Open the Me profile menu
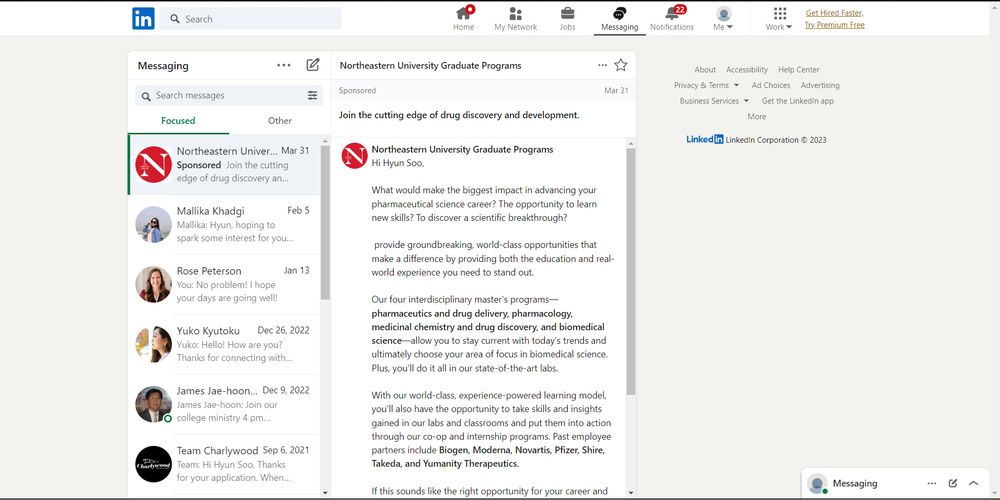Screen dimensions: 1000x500 click(723, 18)
